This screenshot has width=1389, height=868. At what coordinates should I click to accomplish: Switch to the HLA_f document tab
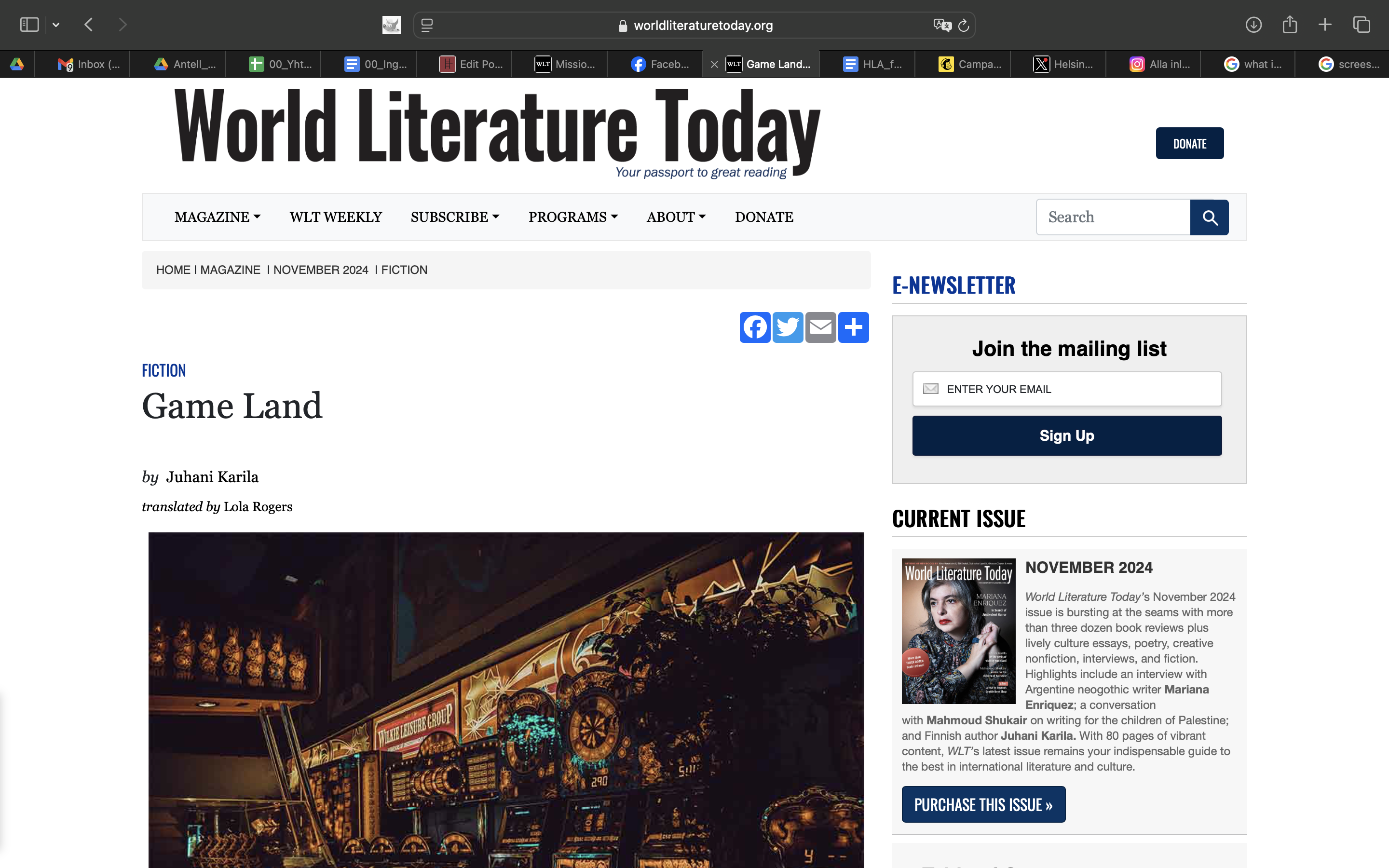(x=867, y=64)
